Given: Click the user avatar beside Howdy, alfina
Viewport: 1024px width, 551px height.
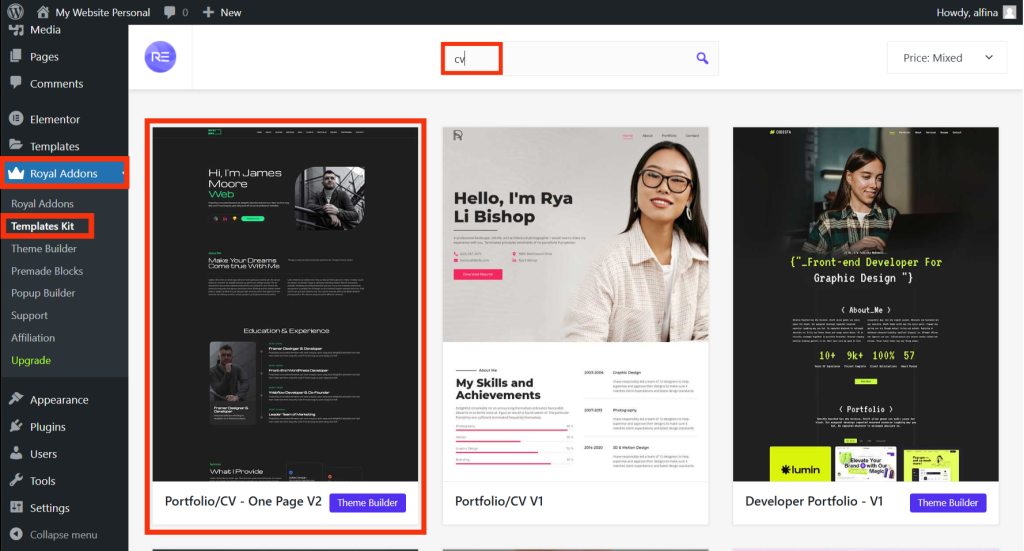Looking at the screenshot, I should 1009,12.
